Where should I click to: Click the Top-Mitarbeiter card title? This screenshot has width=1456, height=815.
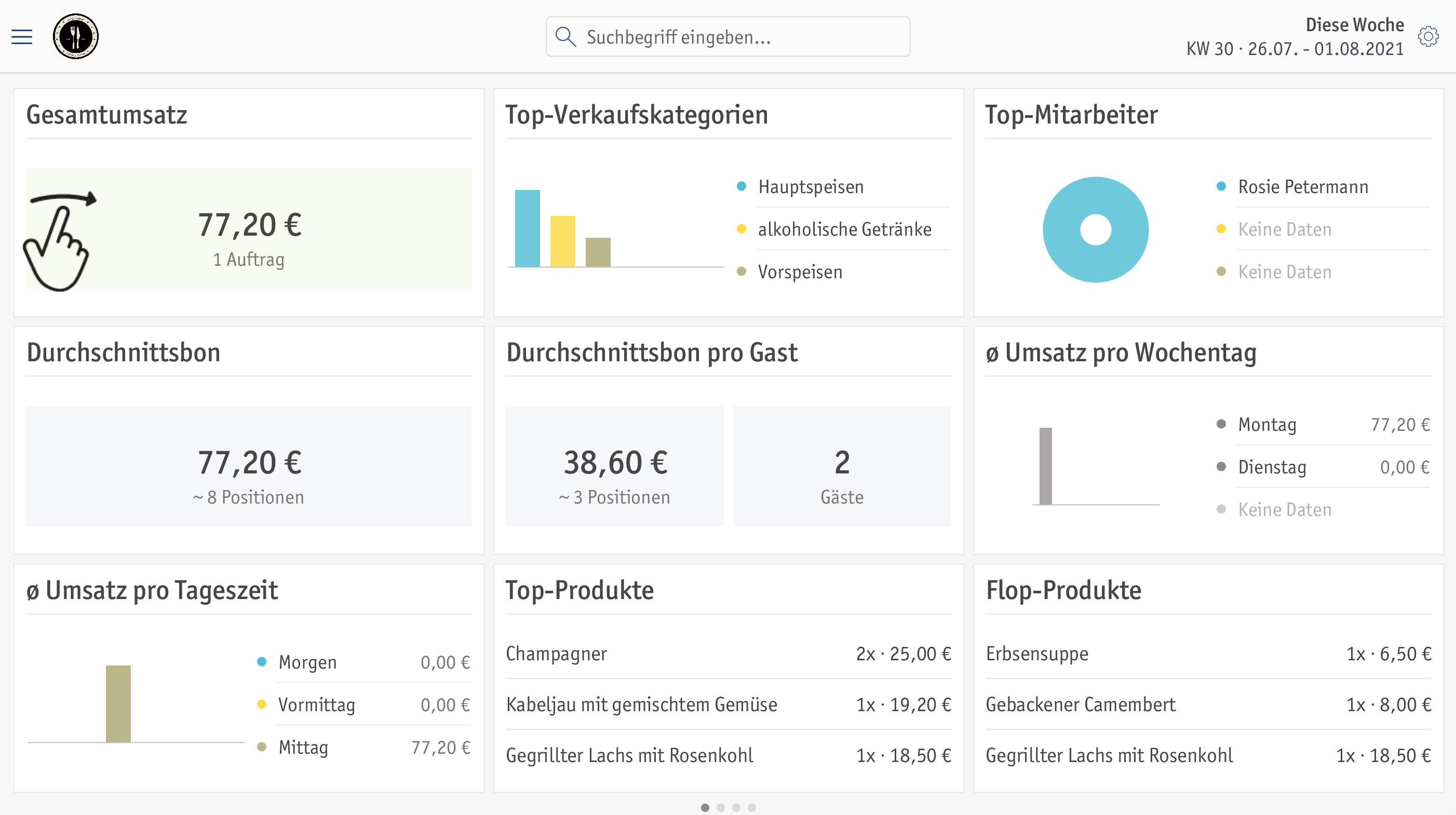(1071, 114)
